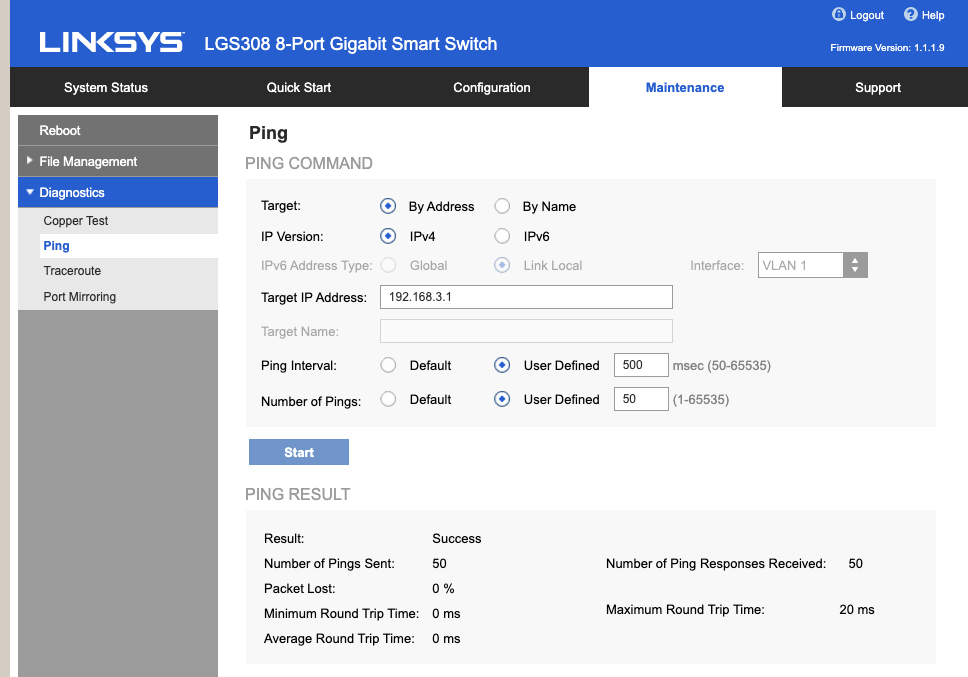This screenshot has width=968, height=677.
Task: Switch to the Configuration tab
Action: click(492, 88)
